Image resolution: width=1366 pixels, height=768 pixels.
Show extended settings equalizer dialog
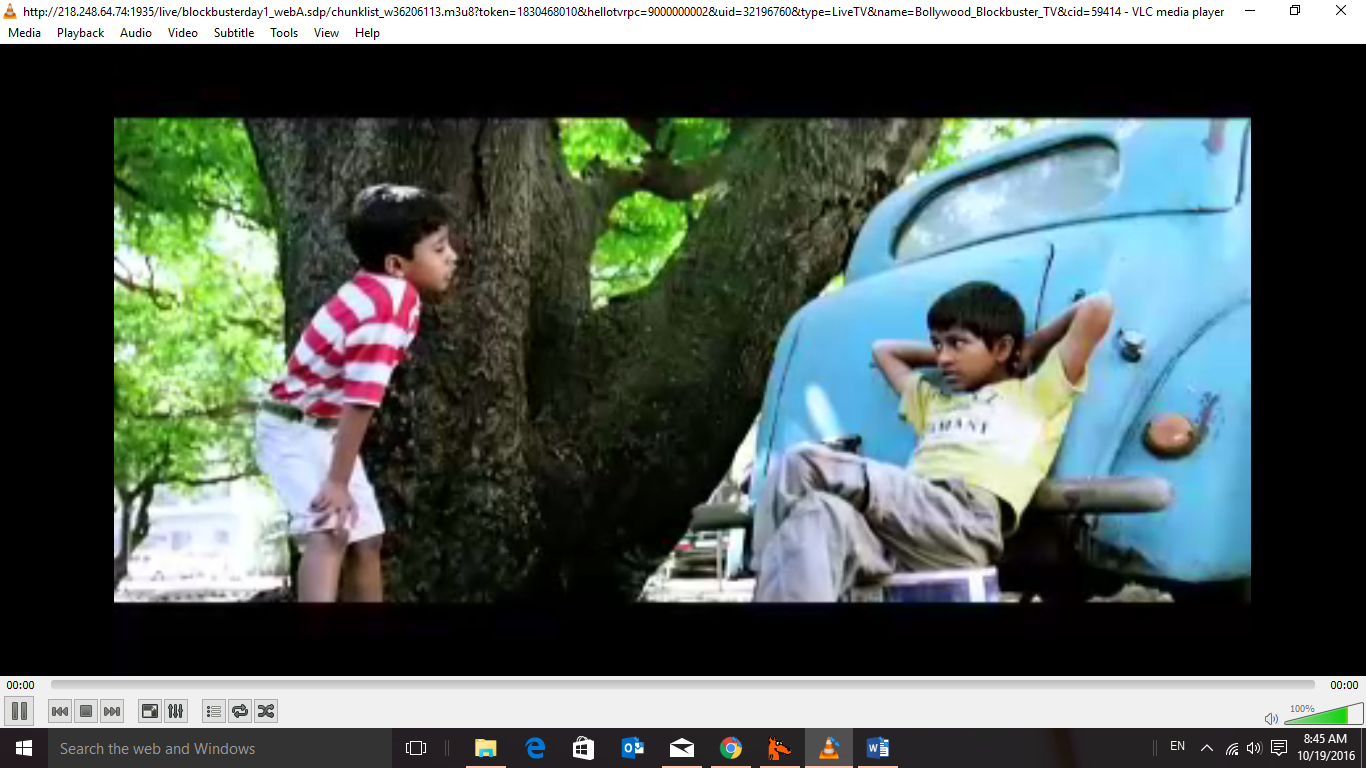pyautogui.click(x=176, y=711)
